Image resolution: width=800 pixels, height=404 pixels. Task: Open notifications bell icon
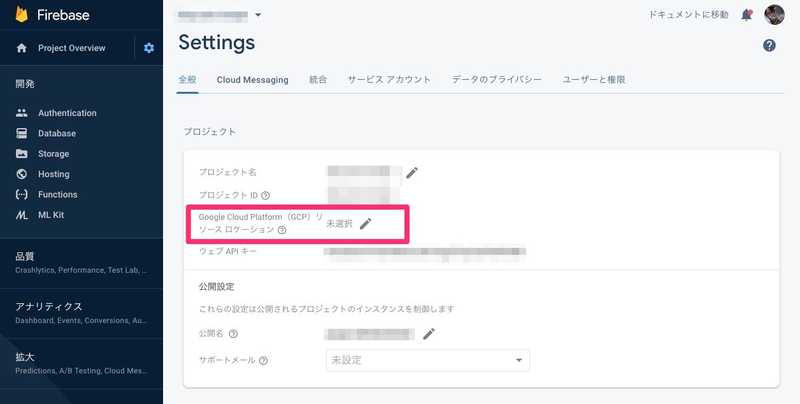click(x=746, y=15)
